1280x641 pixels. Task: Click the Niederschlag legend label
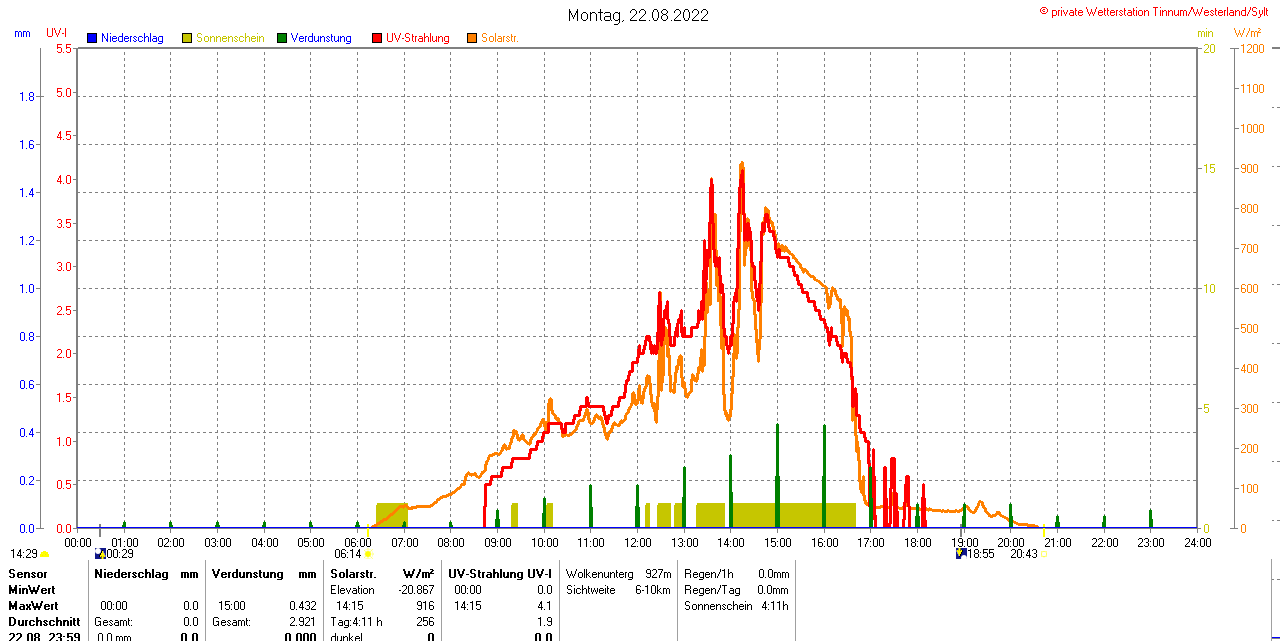click(133, 38)
